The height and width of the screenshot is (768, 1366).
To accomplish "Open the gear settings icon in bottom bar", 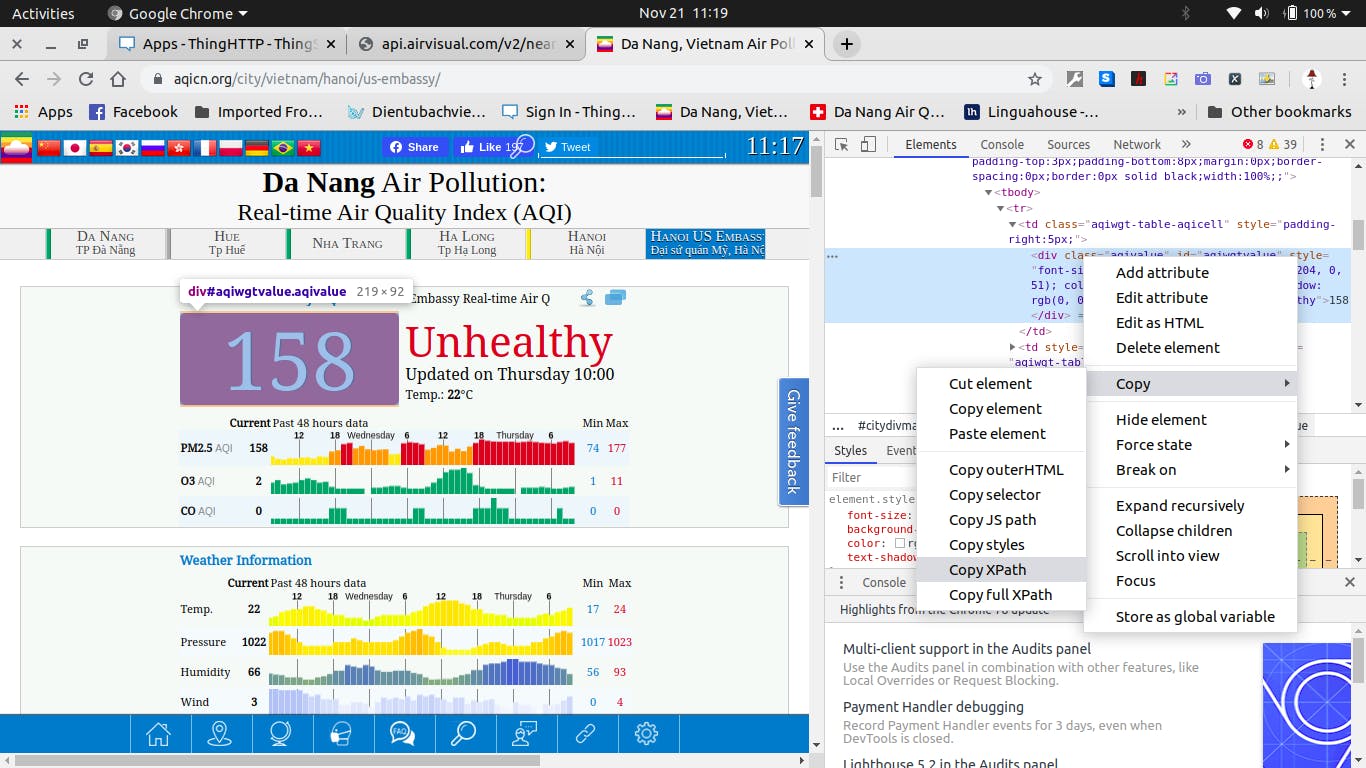I will [646, 734].
